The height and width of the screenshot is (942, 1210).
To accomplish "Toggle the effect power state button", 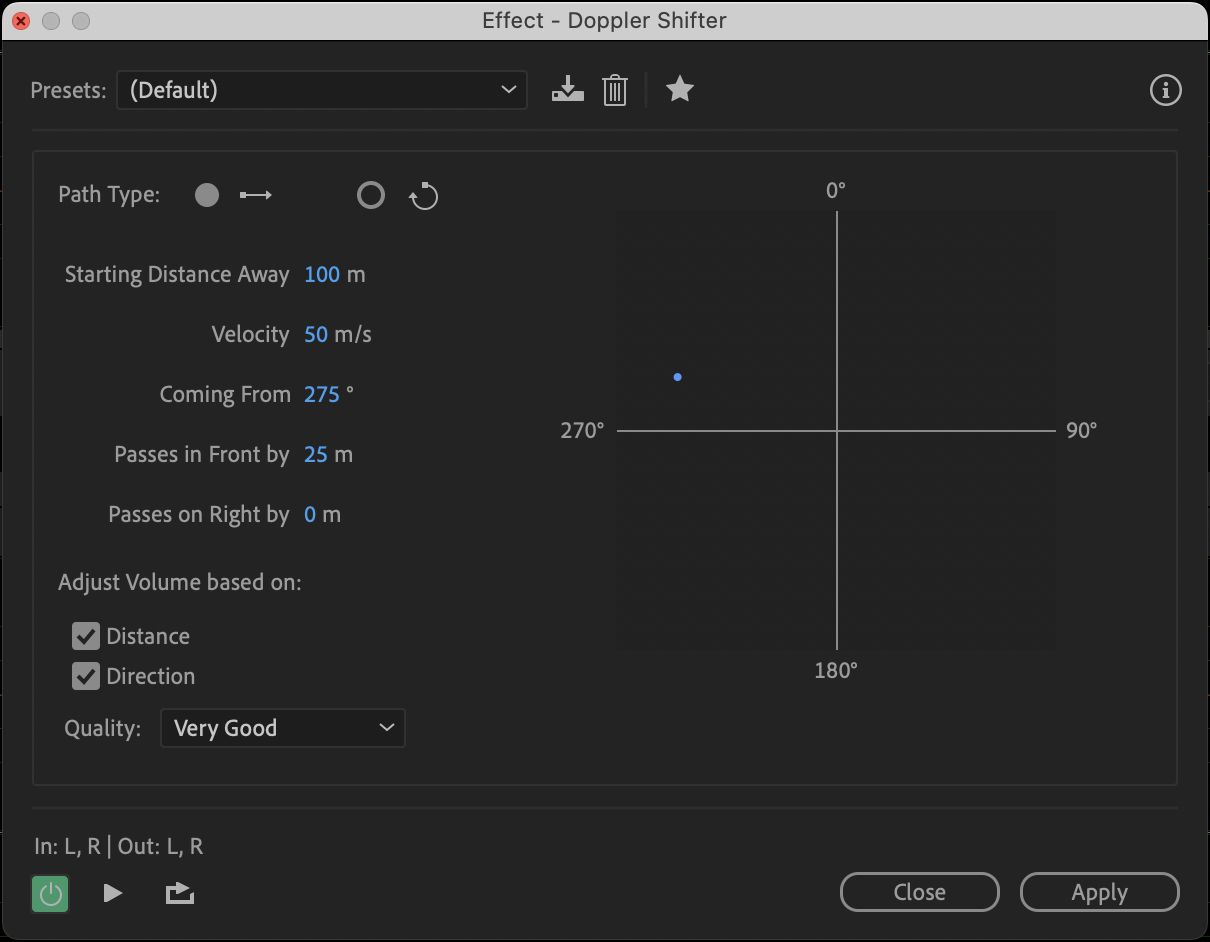I will pyautogui.click(x=51, y=893).
